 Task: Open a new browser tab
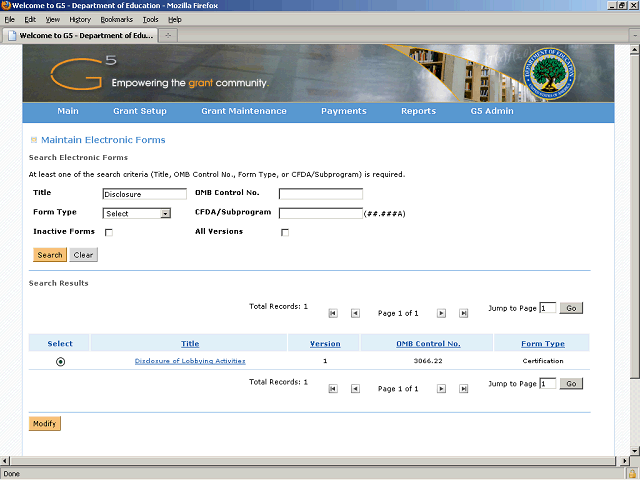pyautogui.click(x=168, y=36)
